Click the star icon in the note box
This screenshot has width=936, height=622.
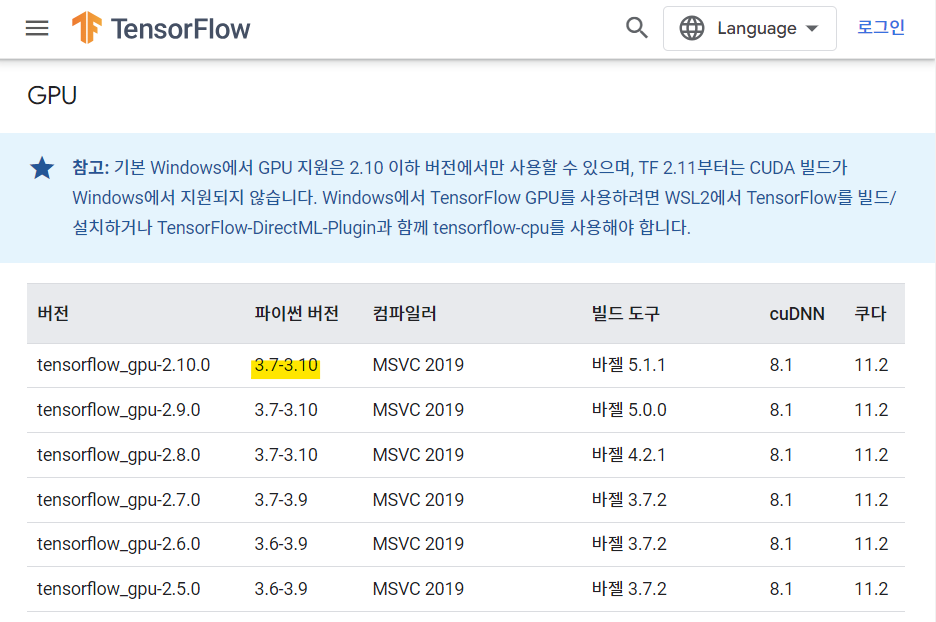(42, 168)
